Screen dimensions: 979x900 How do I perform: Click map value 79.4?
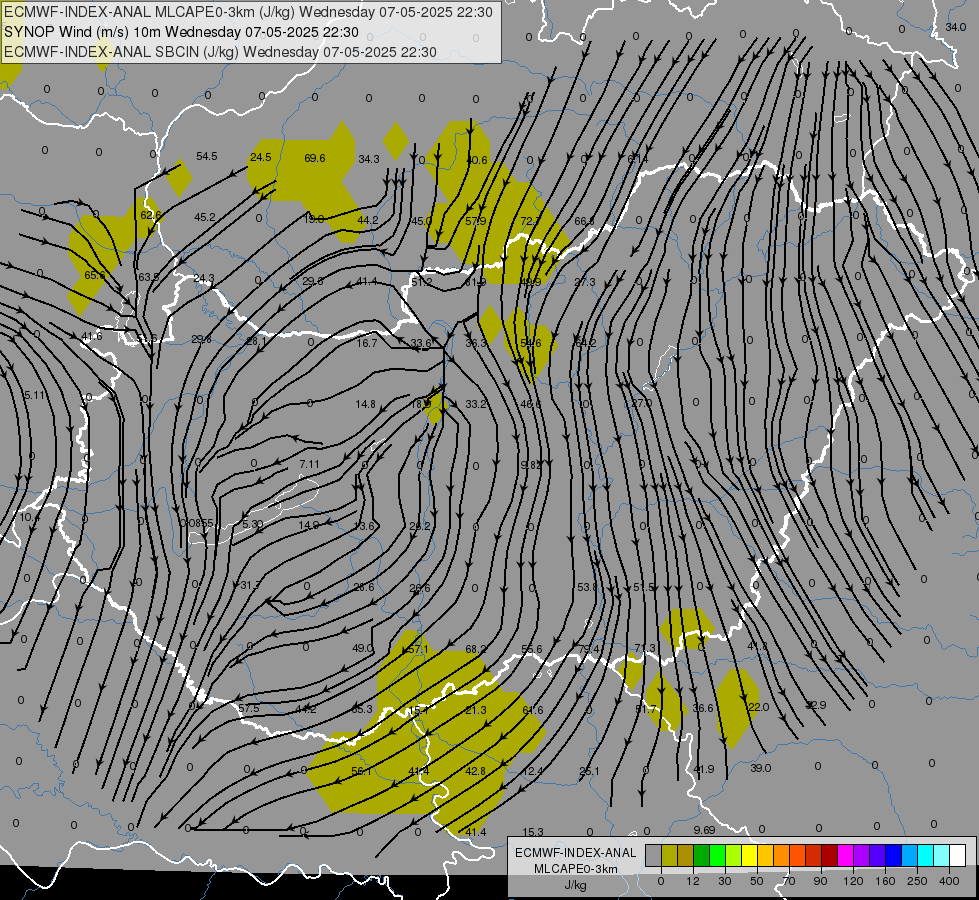coord(589,649)
